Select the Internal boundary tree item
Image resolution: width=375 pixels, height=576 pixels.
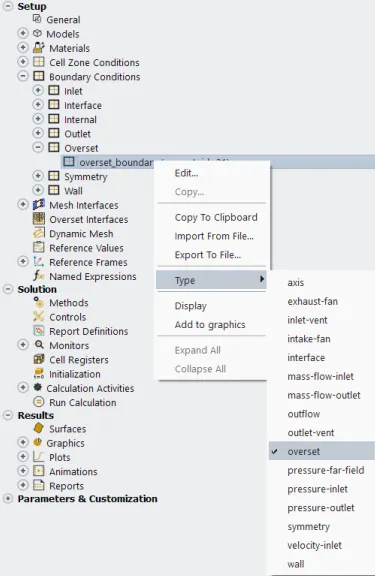pyautogui.click(x=80, y=120)
